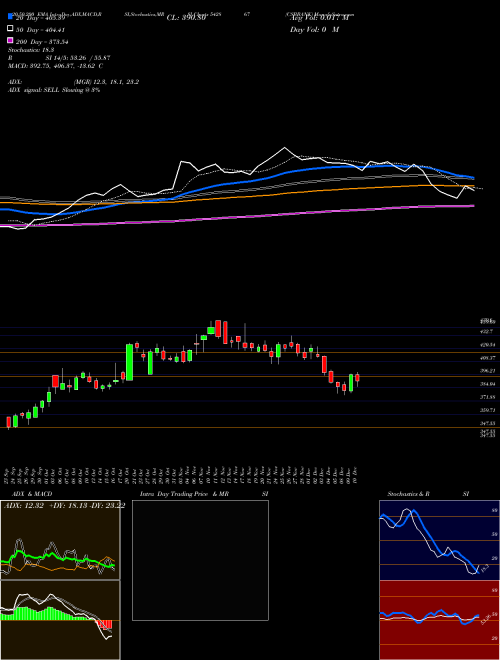This screenshot has height=660, width=500.
Task: Select the 'ADX: 12.32 +DY: 18.13 -DY: 23.22' readout
Action: click(x=64, y=506)
